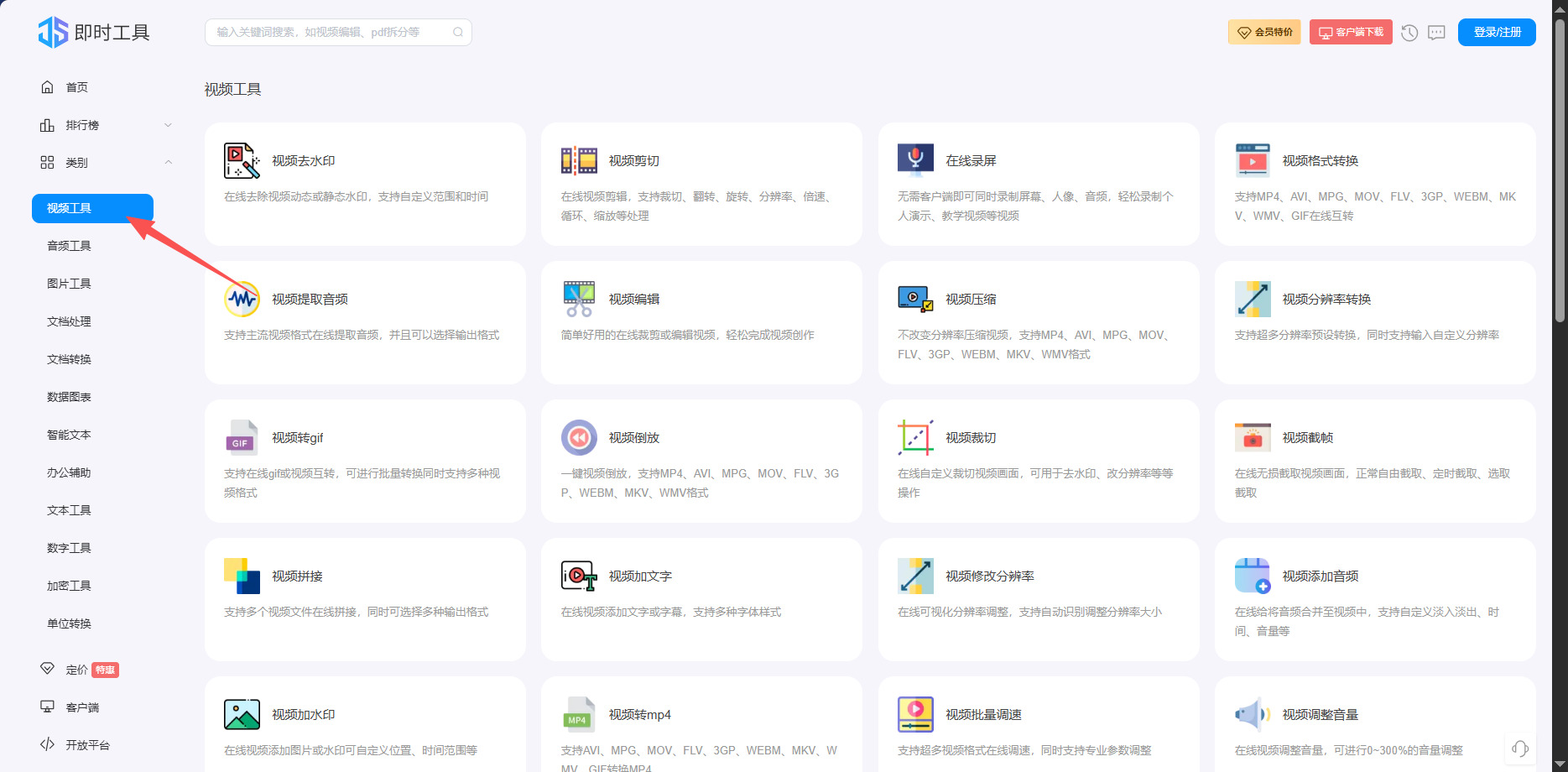Image resolution: width=1568 pixels, height=772 pixels.
Task: Select the 视频提取音频 waveform icon
Action: click(242, 299)
